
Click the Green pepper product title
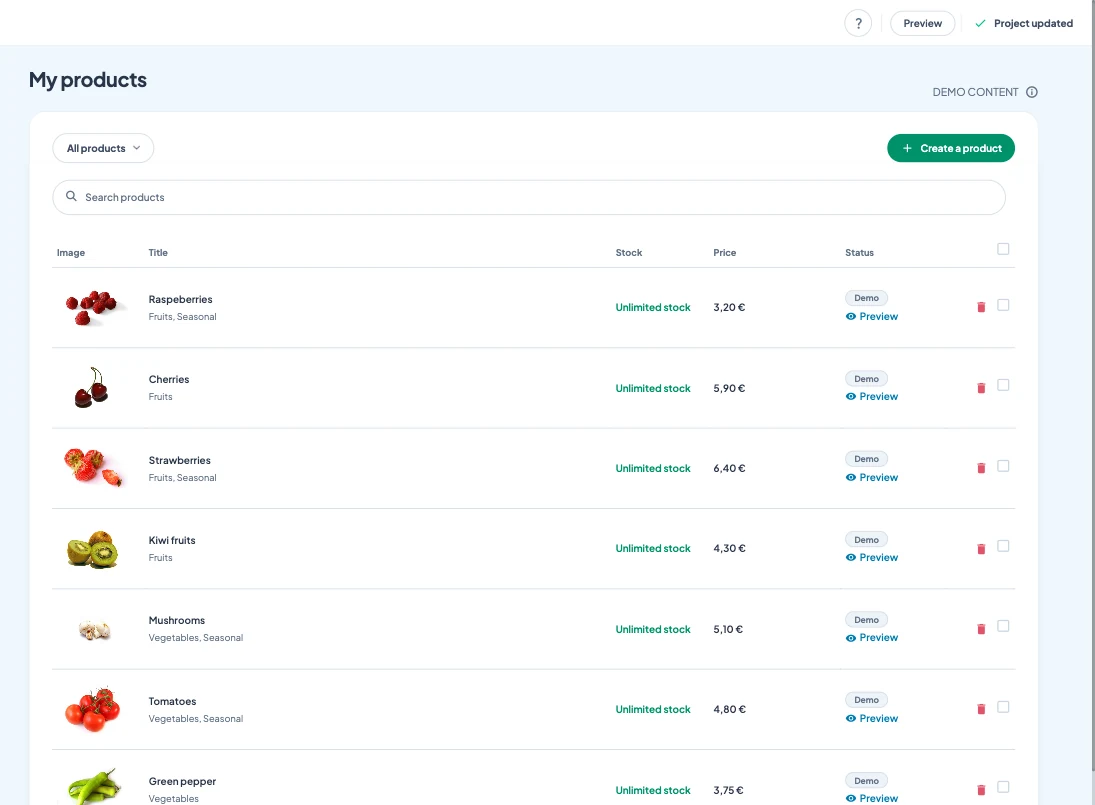coord(182,781)
